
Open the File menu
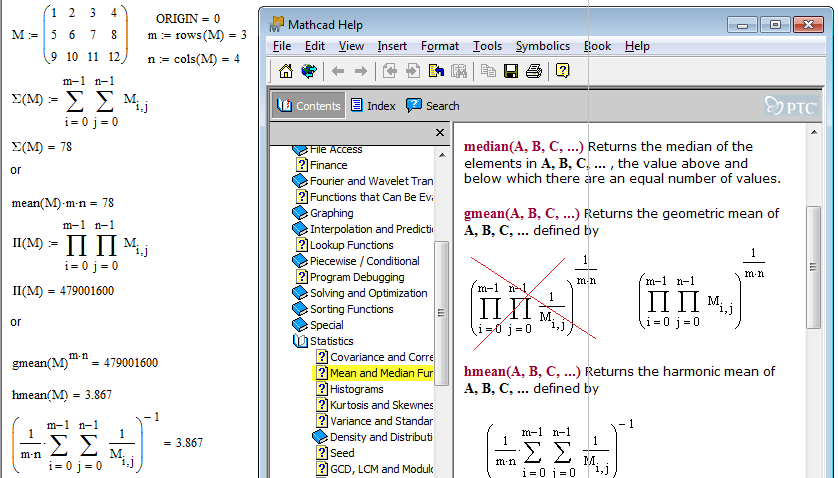coord(282,46)
